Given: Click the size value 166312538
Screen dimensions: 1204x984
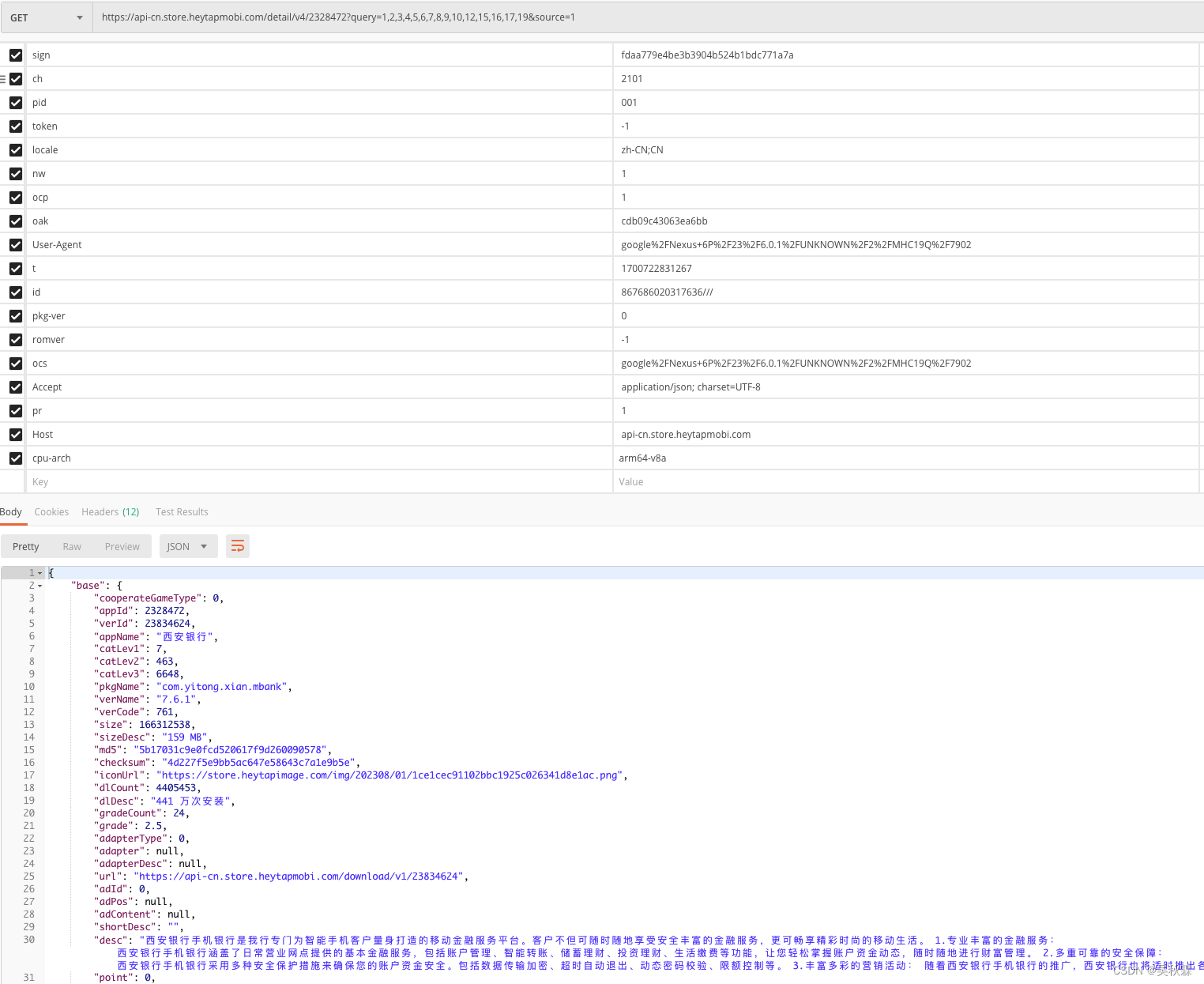Looking at the screenshot, I should [164, 725].
